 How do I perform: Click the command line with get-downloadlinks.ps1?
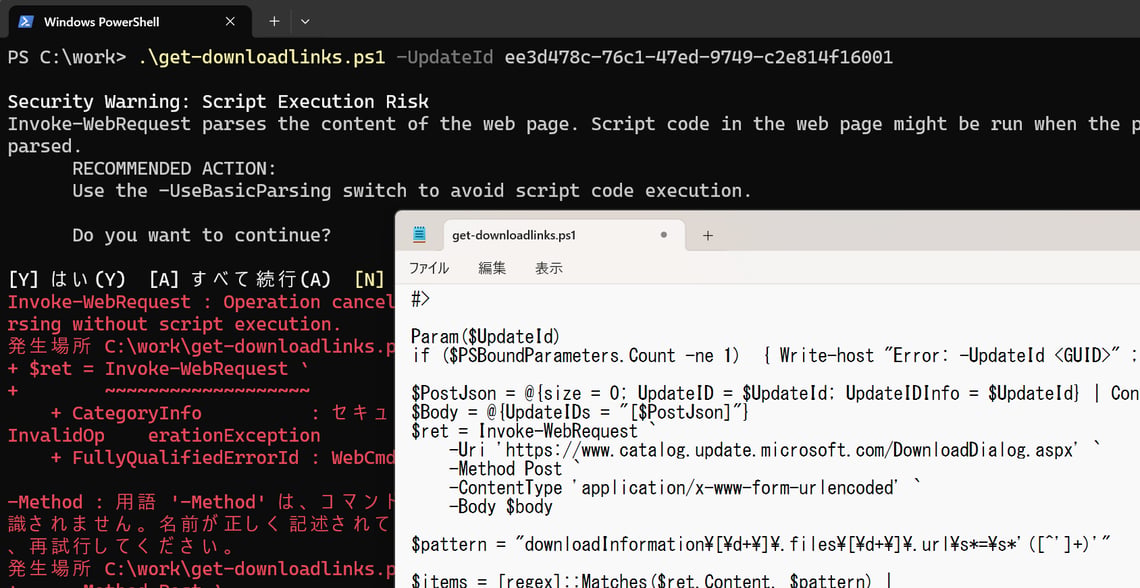(x=450, y=57)
